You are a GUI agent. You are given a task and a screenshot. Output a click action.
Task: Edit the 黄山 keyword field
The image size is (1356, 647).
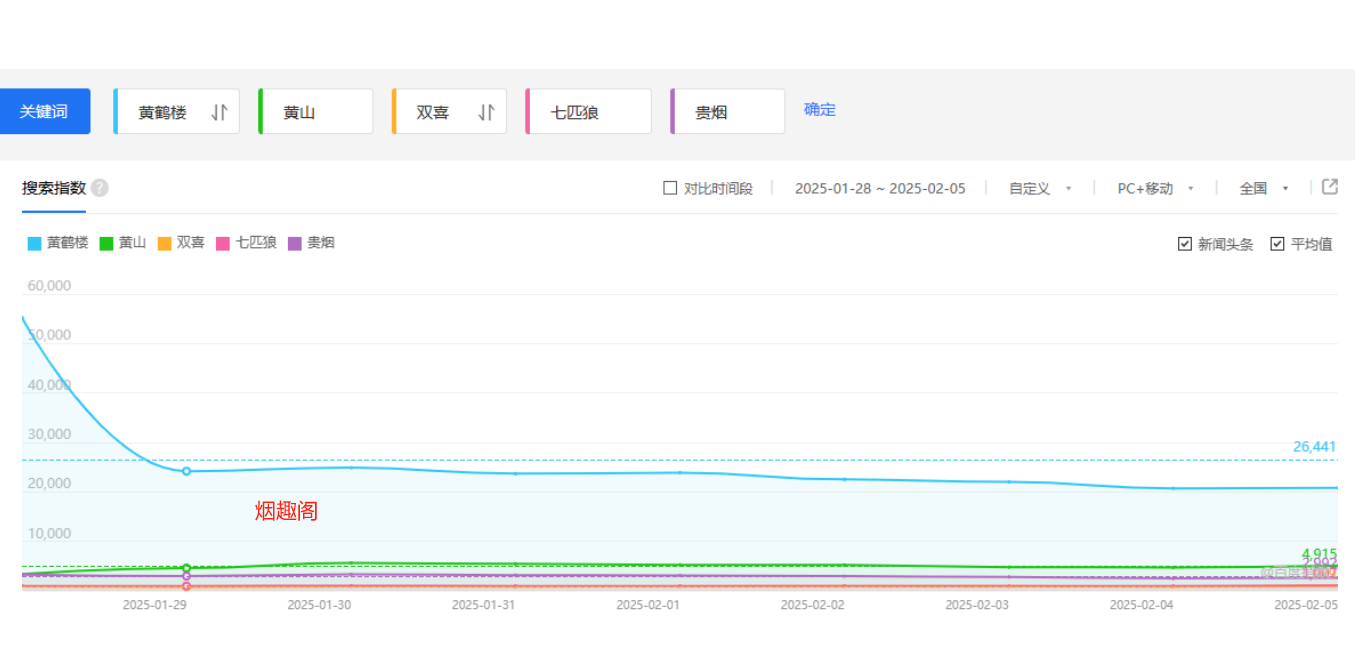coord(315,111)
